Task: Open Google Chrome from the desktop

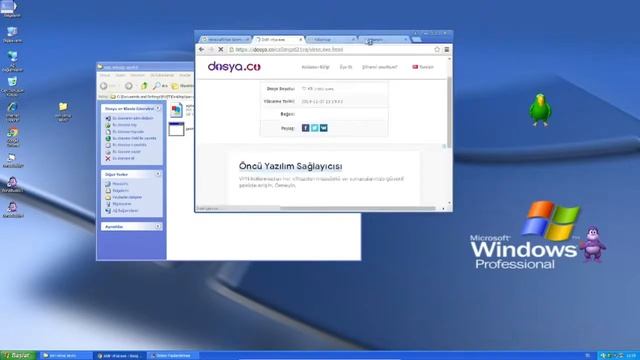Action: (13, 137)
